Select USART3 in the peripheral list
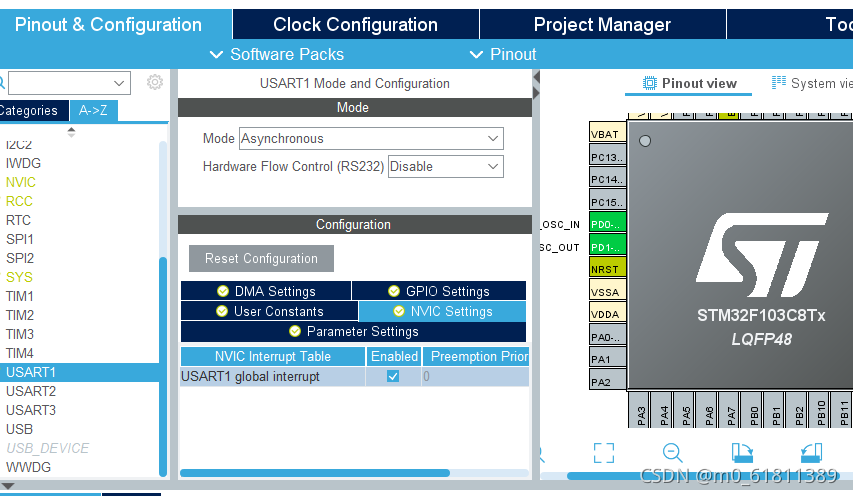853x496 pixels. pos(31,410)
